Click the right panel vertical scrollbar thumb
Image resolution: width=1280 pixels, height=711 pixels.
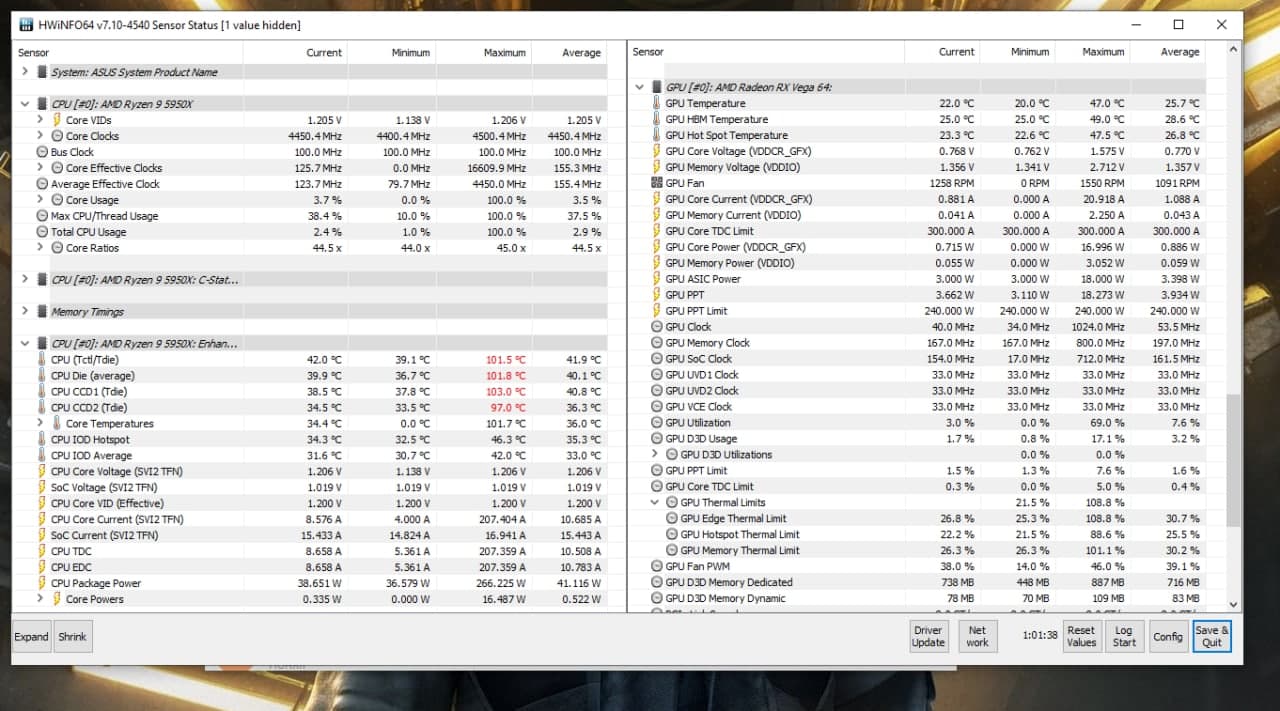click(1233, 460)
